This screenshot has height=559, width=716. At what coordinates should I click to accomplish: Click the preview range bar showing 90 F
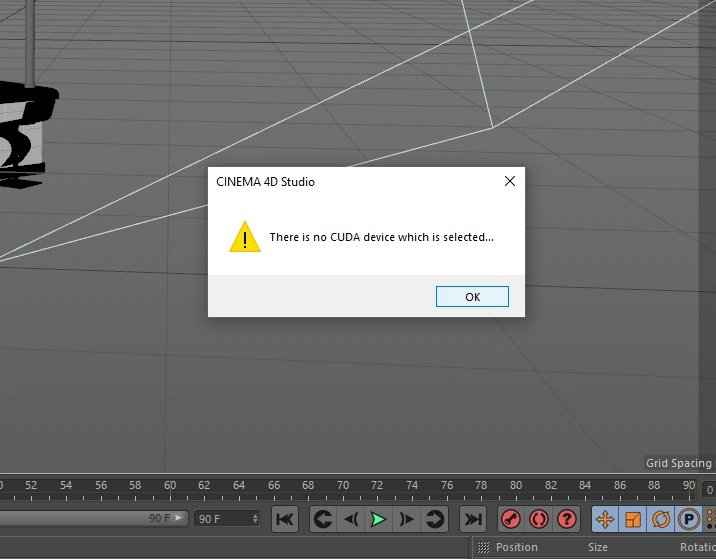[x=93, y=518]
